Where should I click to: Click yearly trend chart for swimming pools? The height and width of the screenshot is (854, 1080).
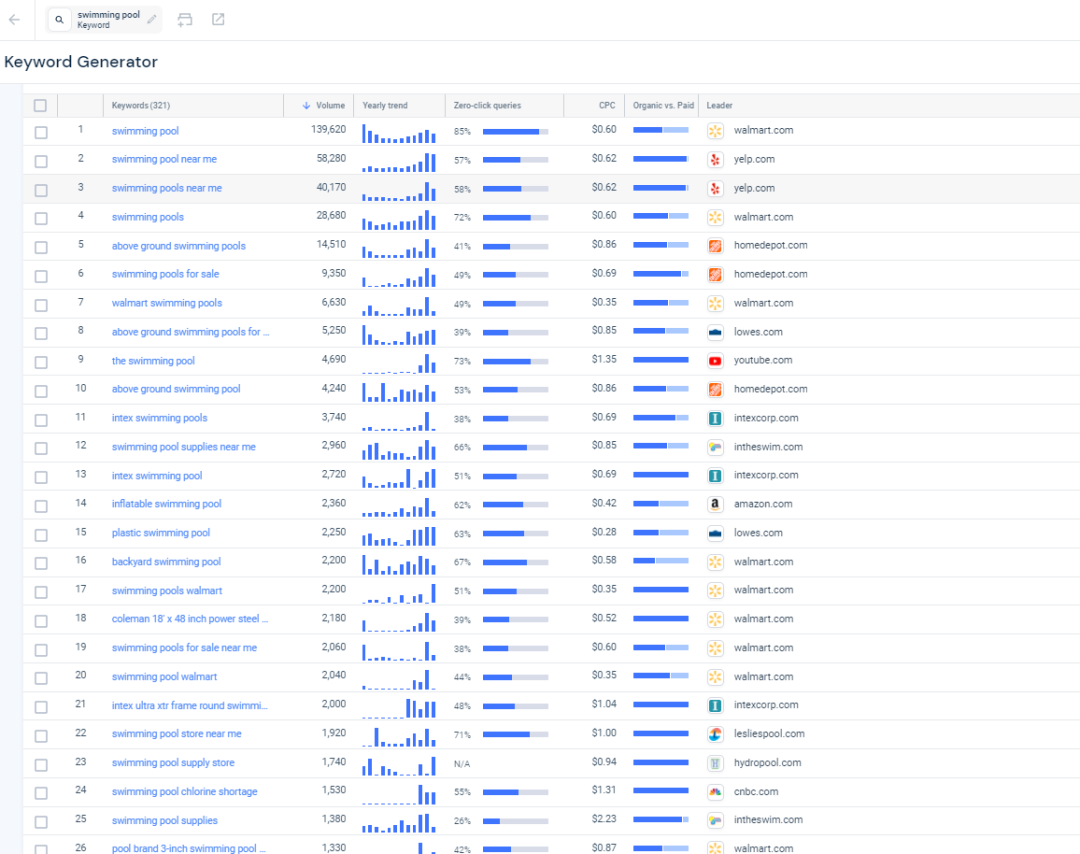[399, 217]
